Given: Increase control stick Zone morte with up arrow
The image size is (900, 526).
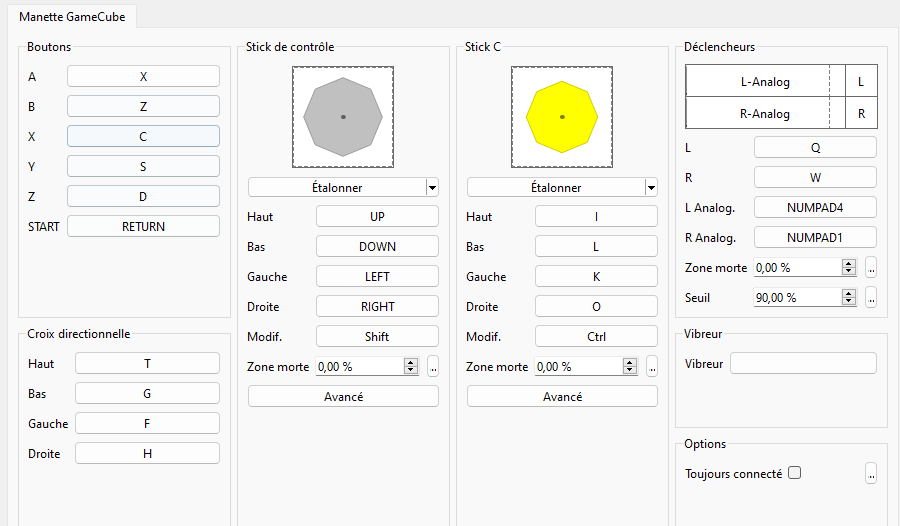Looking at the screenshot, I should click(x=411, y=362).
